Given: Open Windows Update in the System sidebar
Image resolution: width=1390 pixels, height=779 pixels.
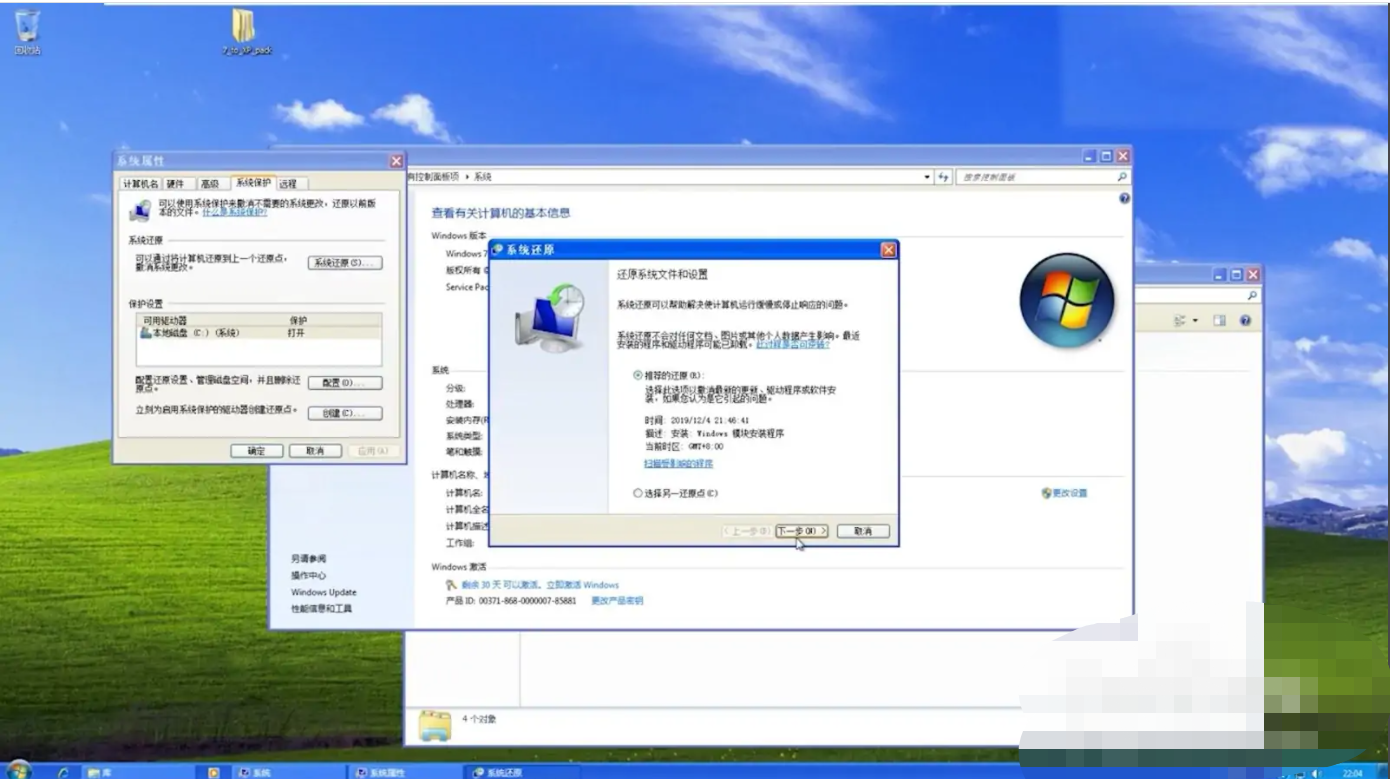Looking at the screenshot, I should [324, 592].
